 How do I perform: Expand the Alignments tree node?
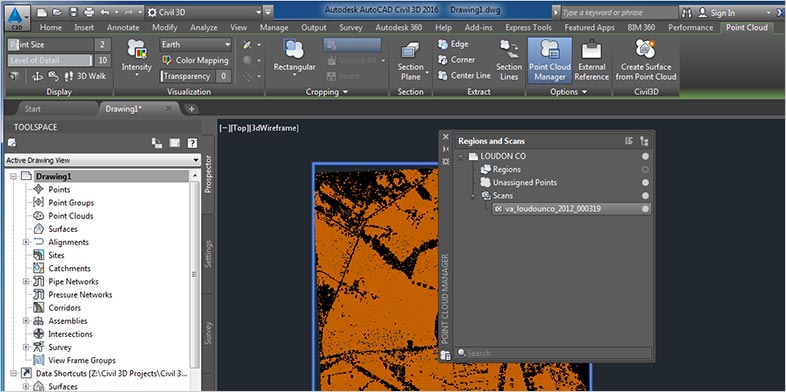[26, 242]
